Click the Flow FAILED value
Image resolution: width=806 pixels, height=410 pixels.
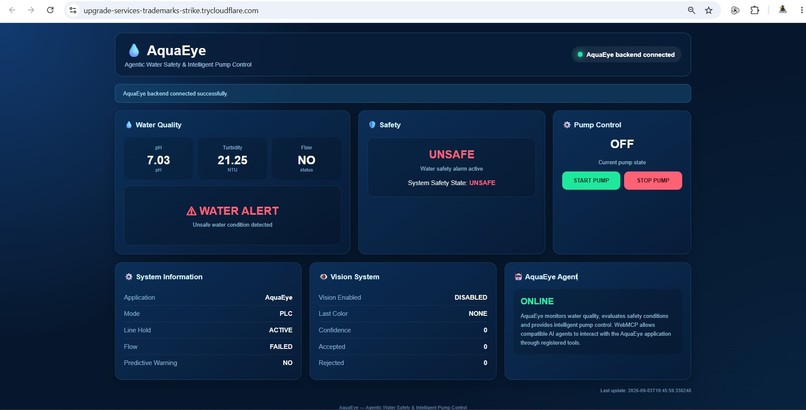(x=281, y=346)
